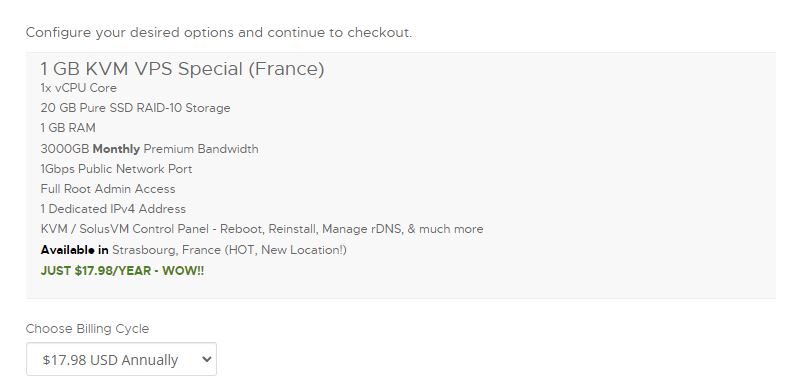790x389 pixels.
Task: Click the 20 GB Pure SSD RAID-10 Storage line
Action: click(x=135, y=108)
